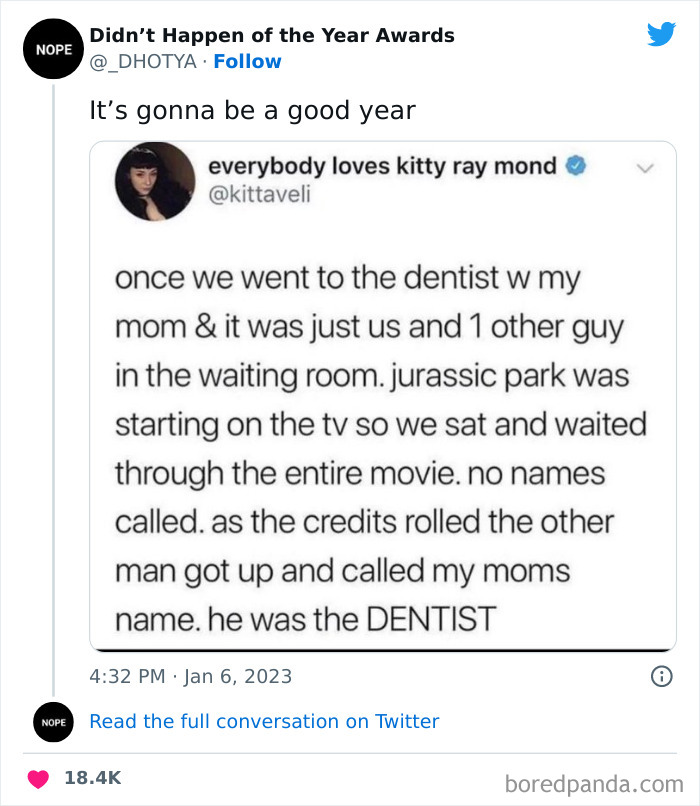Follow the @_DHOTYA account
The width and height of the screenshot is (700, 806).
(x=247, y=62)
